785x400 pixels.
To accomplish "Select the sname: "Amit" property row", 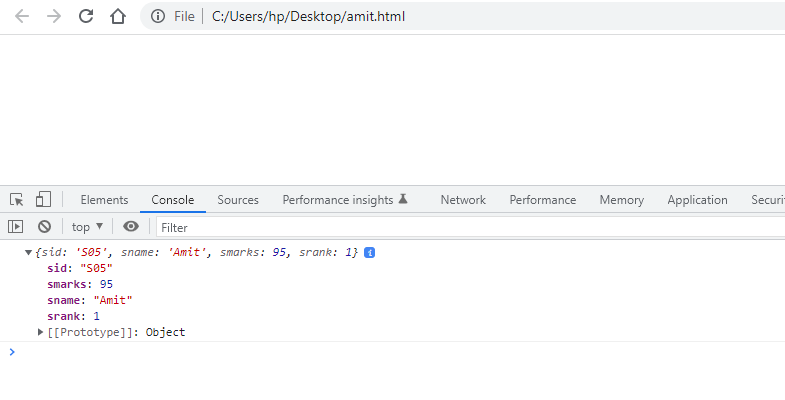I will [90, 300].
